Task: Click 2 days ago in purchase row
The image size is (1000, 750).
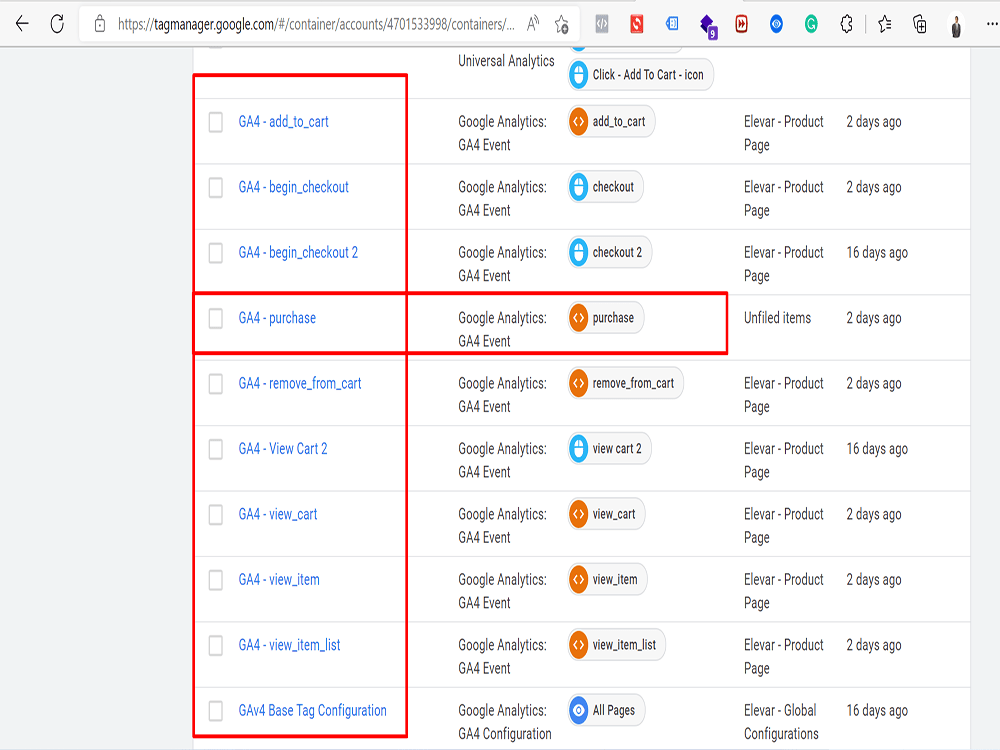Action: coord(874,318)
